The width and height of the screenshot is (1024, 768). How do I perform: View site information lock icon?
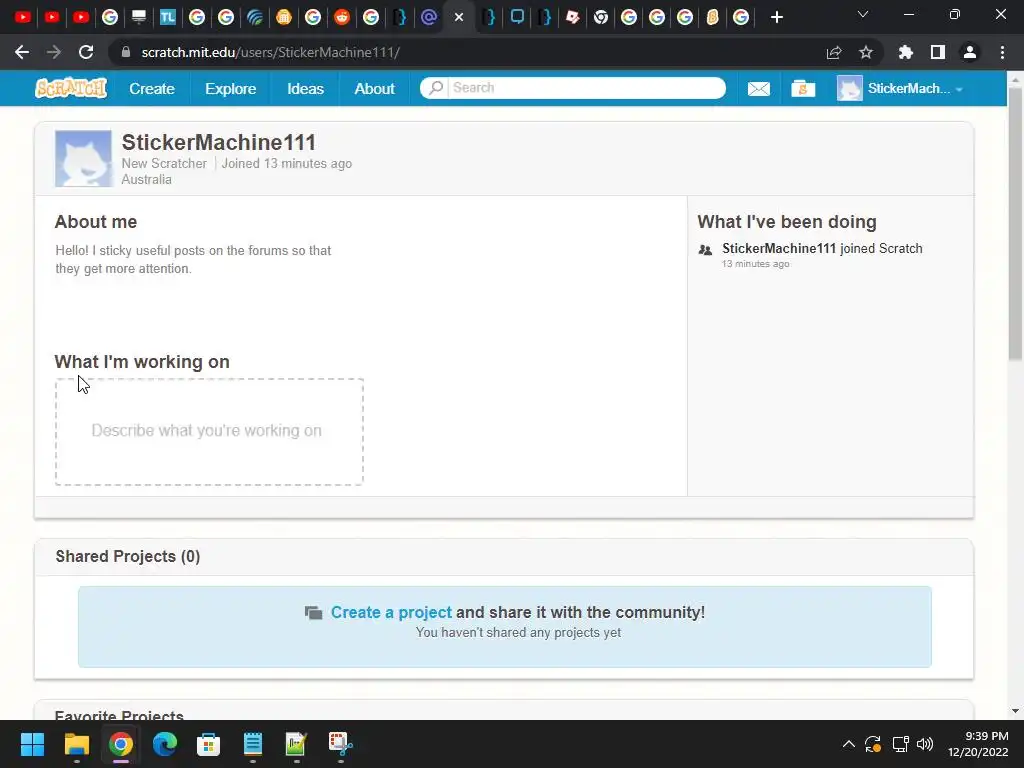point(126,52)
